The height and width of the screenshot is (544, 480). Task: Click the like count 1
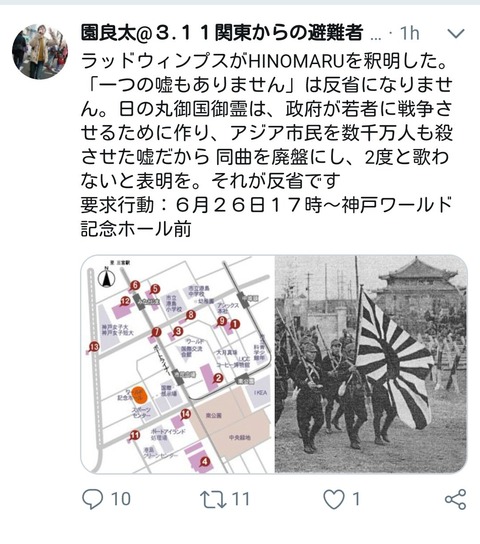coord(356,499)
